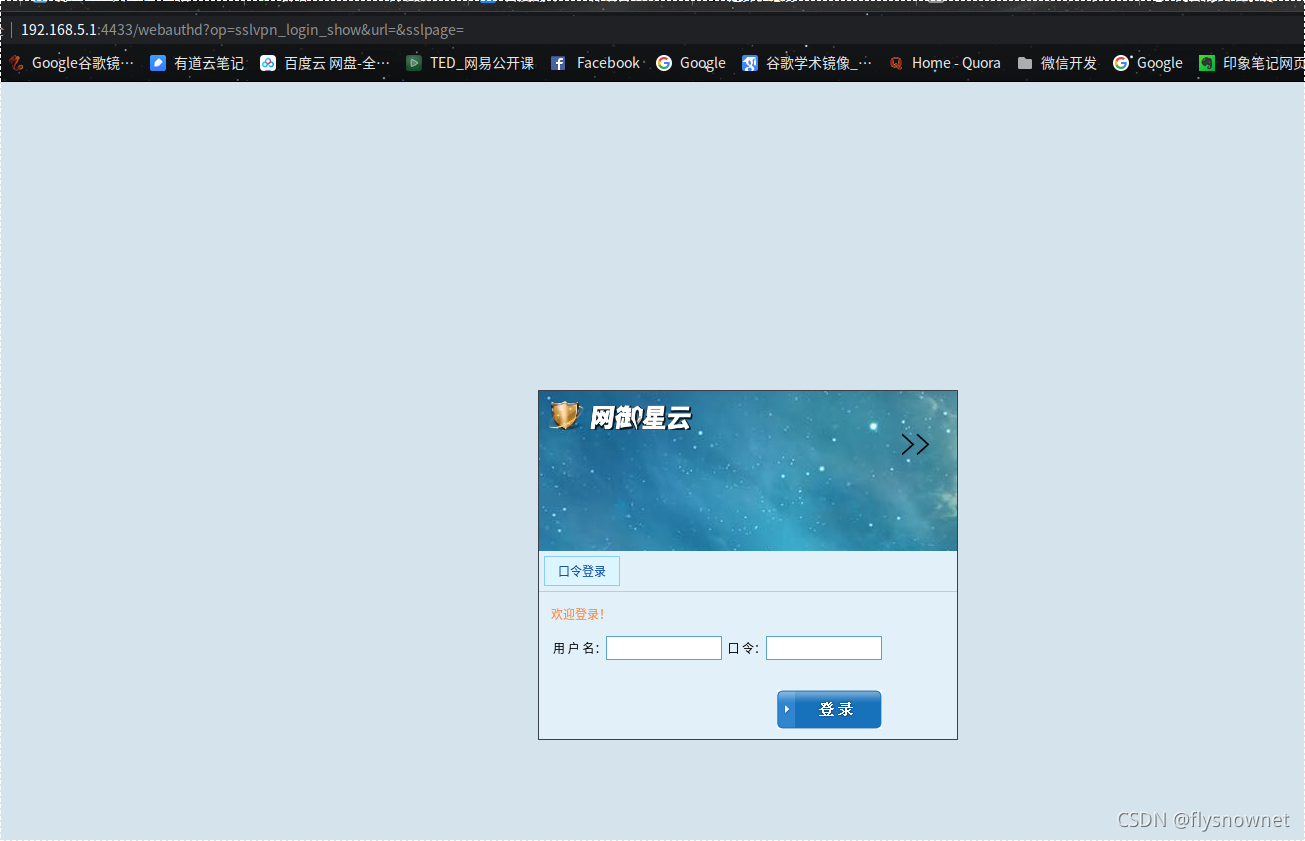Open the 印象笔记网页 bookmark
1305x841 pixels.
tap(1252, 63)
